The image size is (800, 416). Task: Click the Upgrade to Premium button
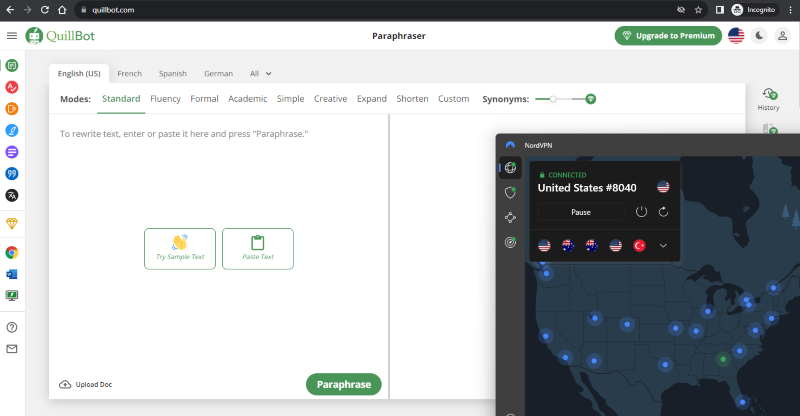point(668,36)
